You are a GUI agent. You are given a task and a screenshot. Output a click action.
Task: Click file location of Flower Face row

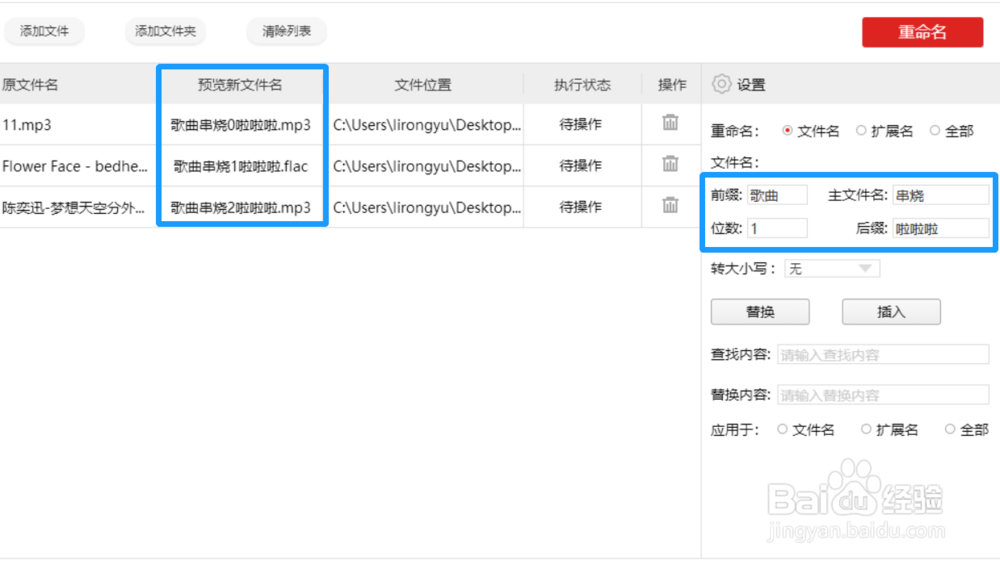point(427,166)
